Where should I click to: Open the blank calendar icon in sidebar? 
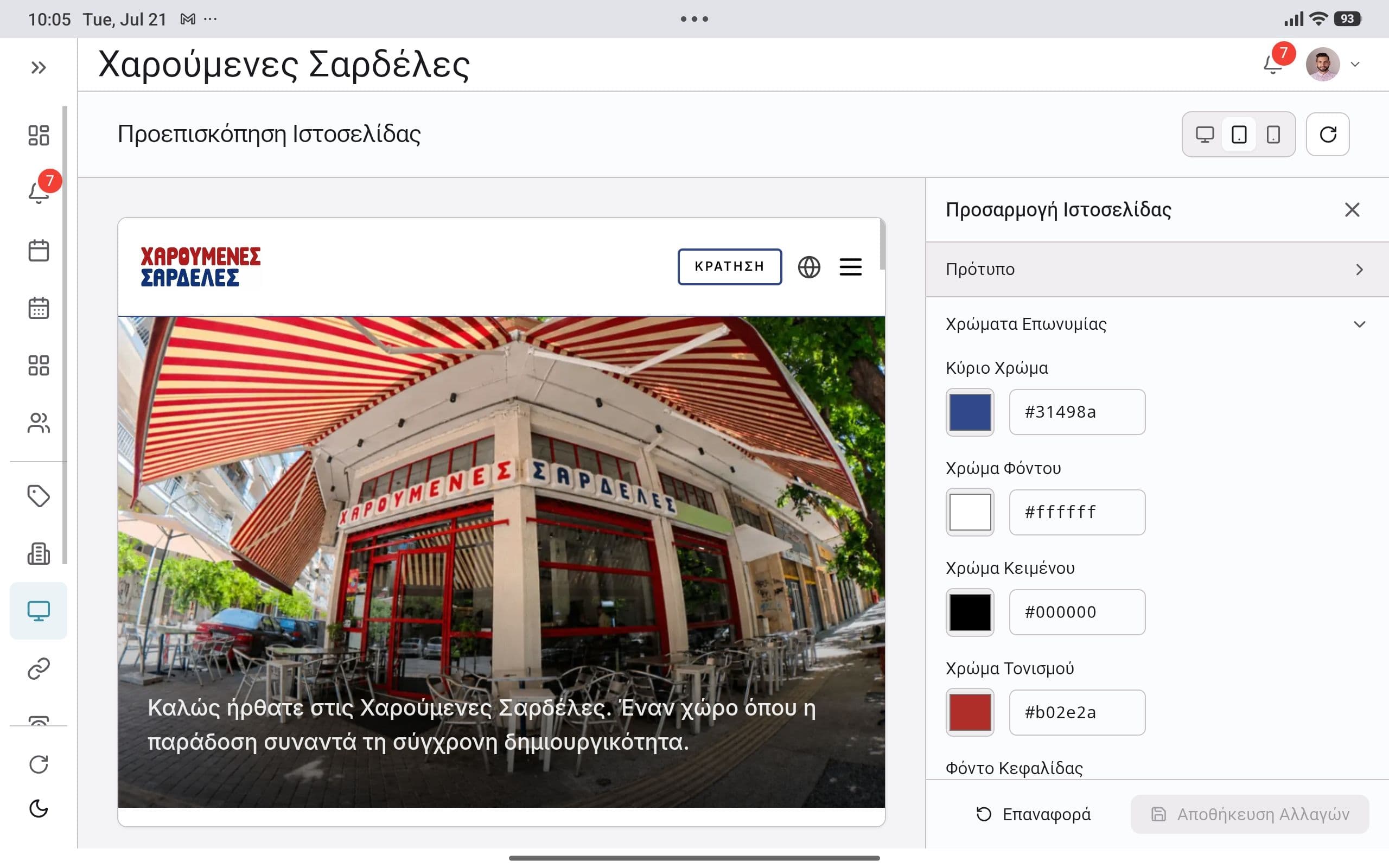click(39, 250)
